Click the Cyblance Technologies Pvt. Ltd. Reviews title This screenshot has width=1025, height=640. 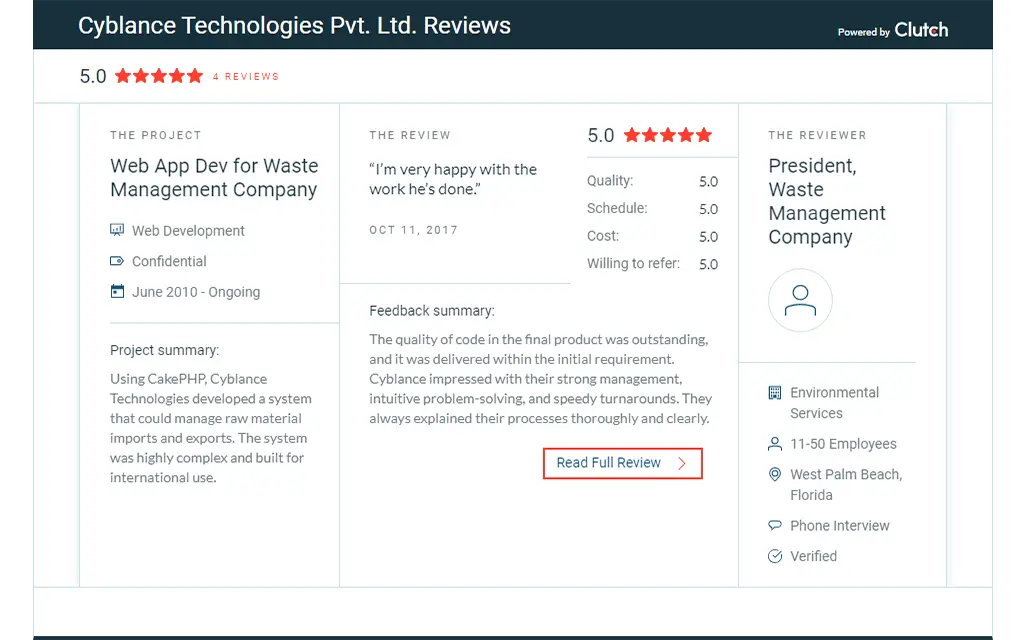tap(294, 25)
